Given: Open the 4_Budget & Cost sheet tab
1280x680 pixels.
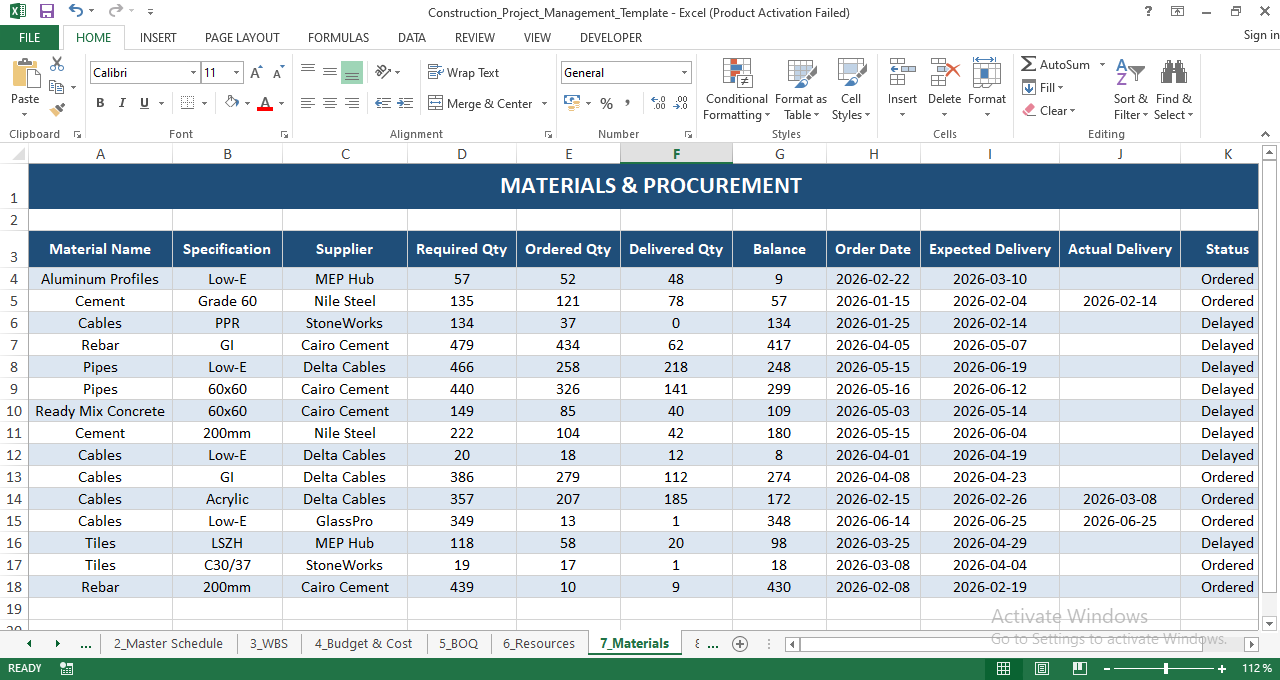Looking at the screenshot, I should tap(363, 644).
